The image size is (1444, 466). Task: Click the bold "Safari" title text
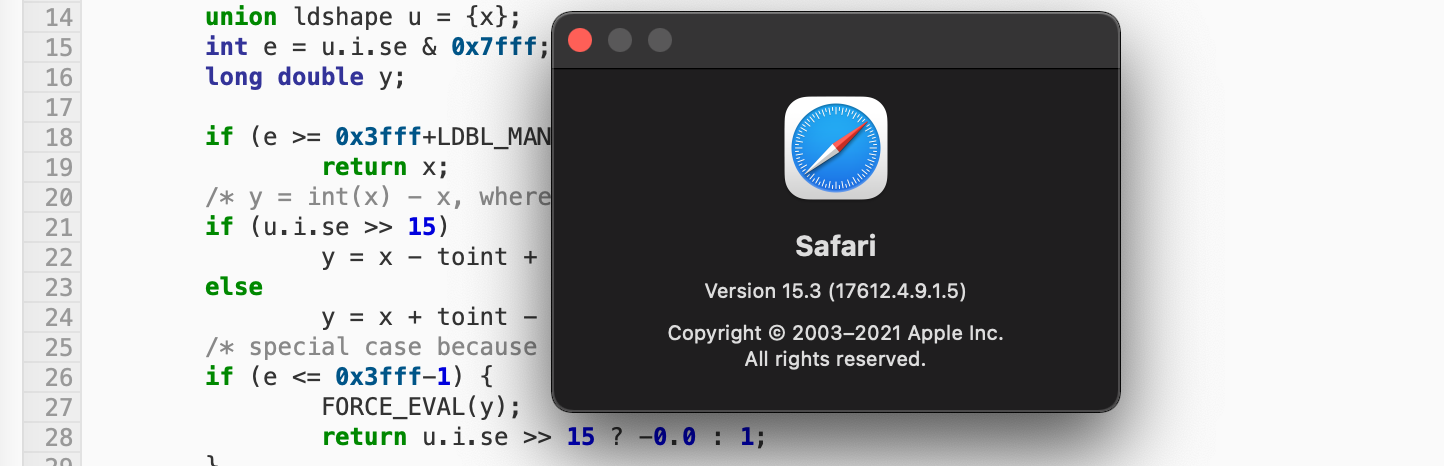click(836, 245)
